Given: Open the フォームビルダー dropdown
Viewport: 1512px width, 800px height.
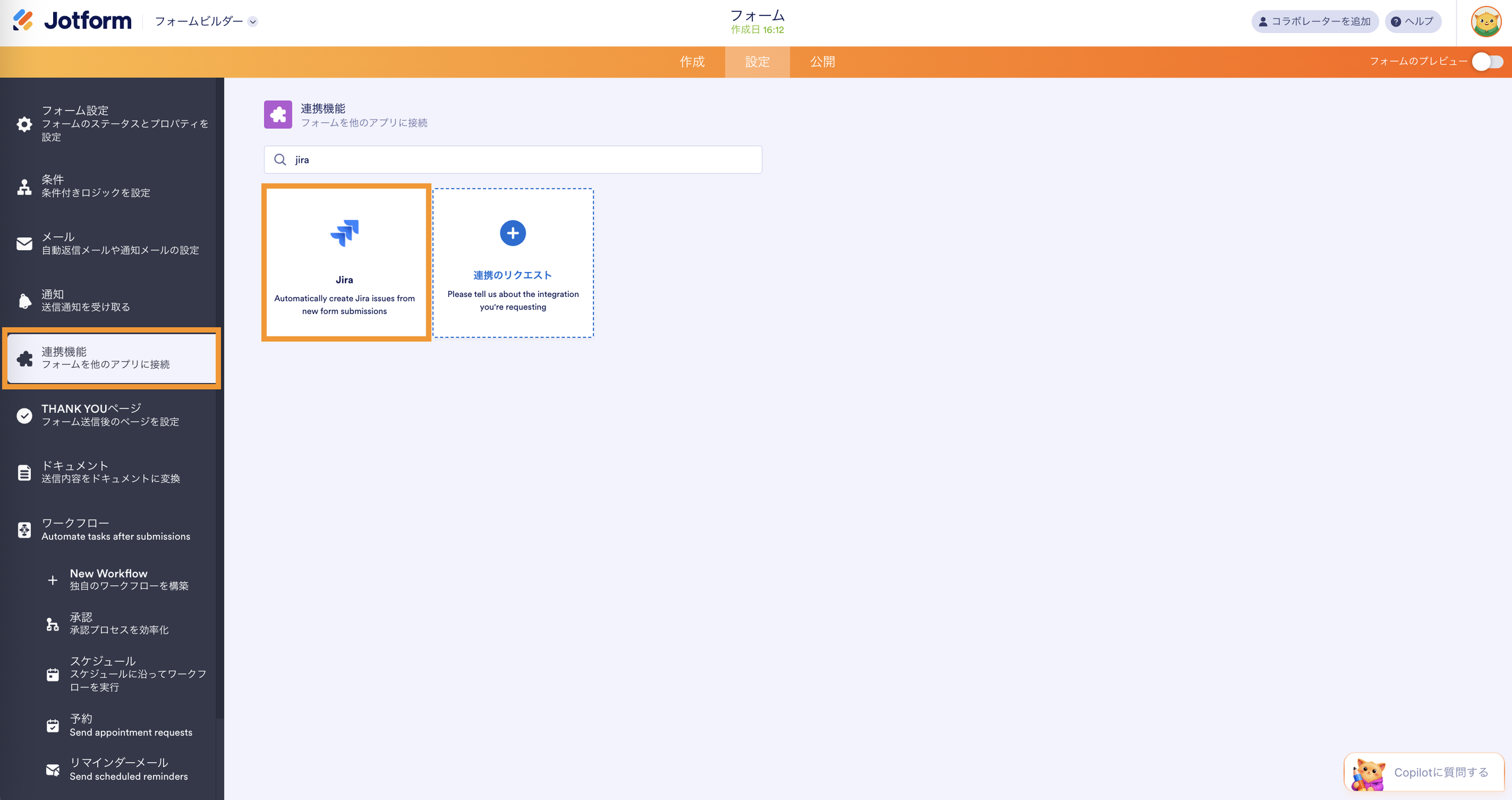Looking at the screenshot, I should tap(206, 21).
